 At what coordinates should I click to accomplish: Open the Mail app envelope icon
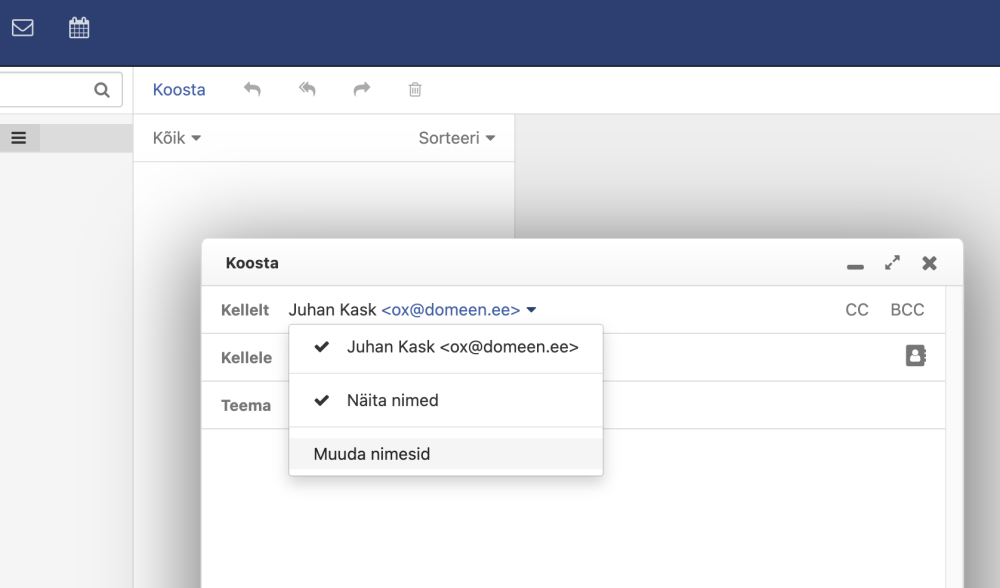coord(22,28)
